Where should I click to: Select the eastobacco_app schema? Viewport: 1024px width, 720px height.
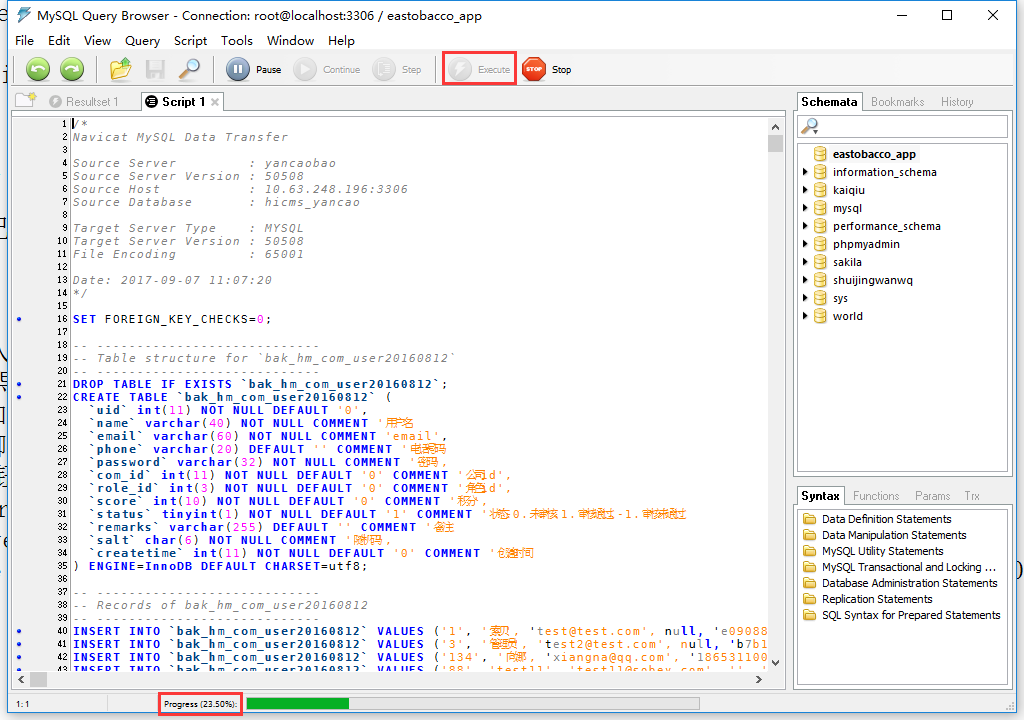coord(873,154)
